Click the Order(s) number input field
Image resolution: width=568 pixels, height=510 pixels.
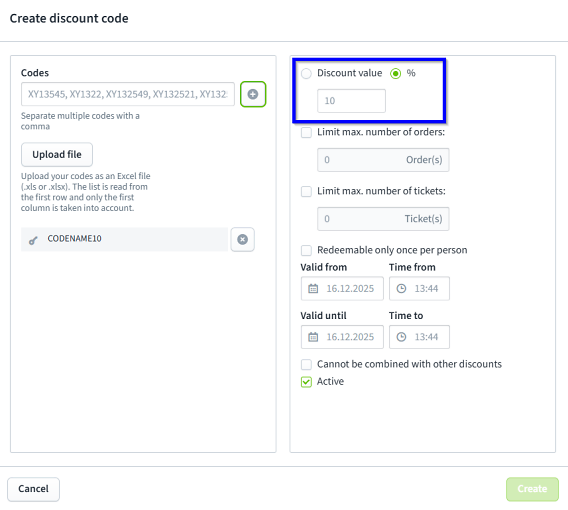coord(383,160)
